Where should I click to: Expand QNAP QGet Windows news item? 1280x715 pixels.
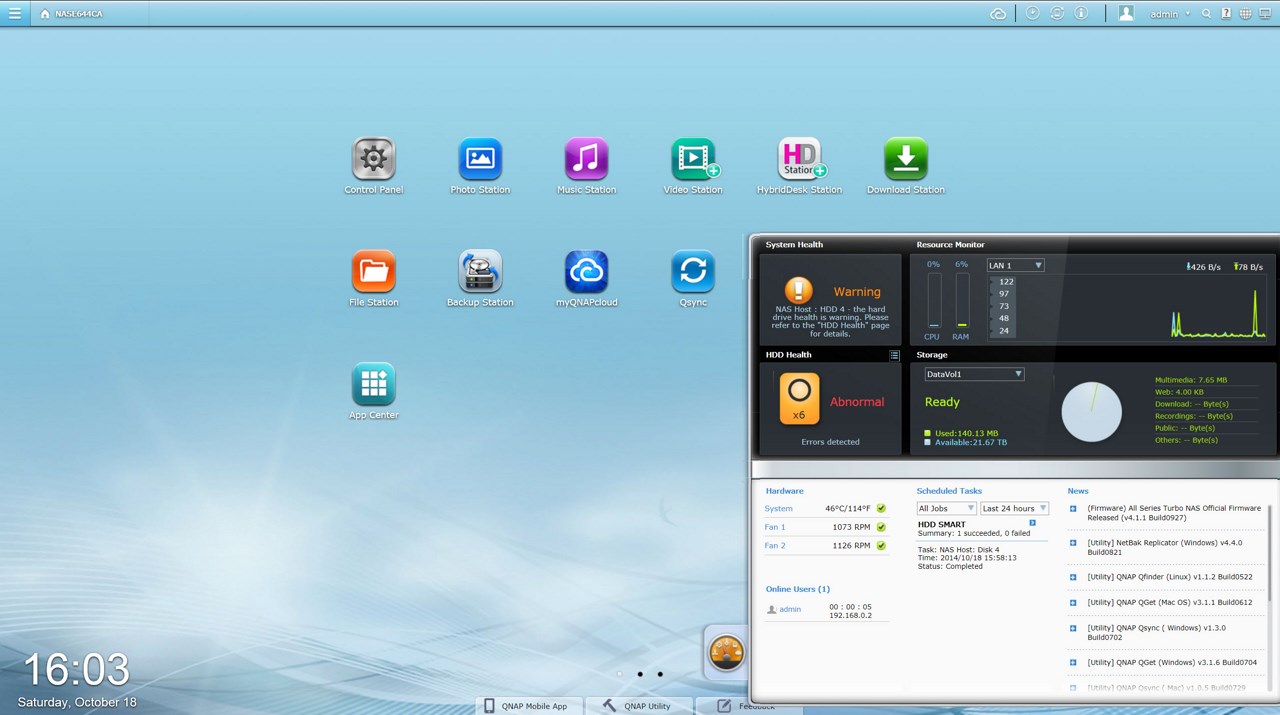(1073, 662)
